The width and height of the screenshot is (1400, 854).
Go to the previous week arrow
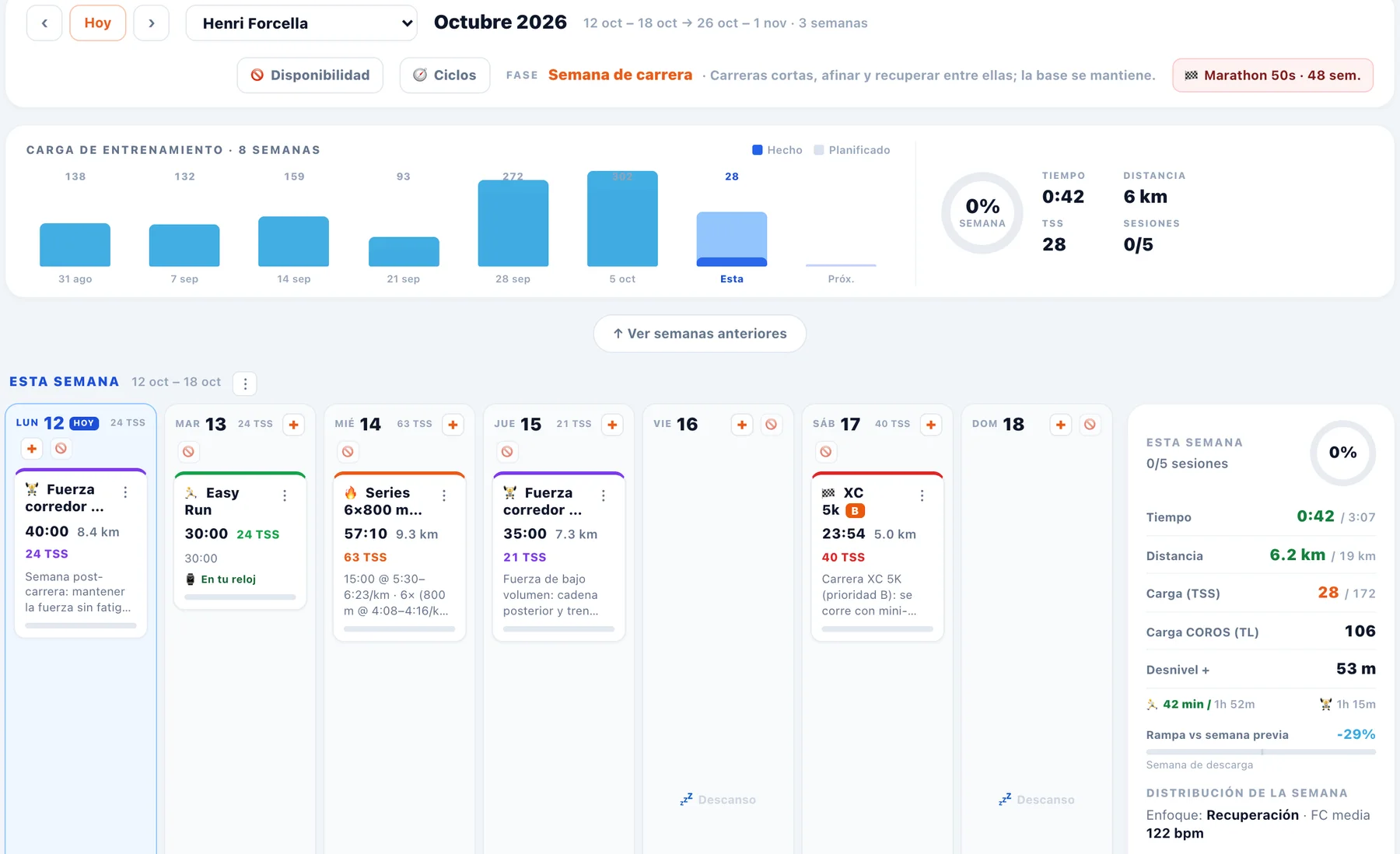pyautogui.click(x=44, y=23)
